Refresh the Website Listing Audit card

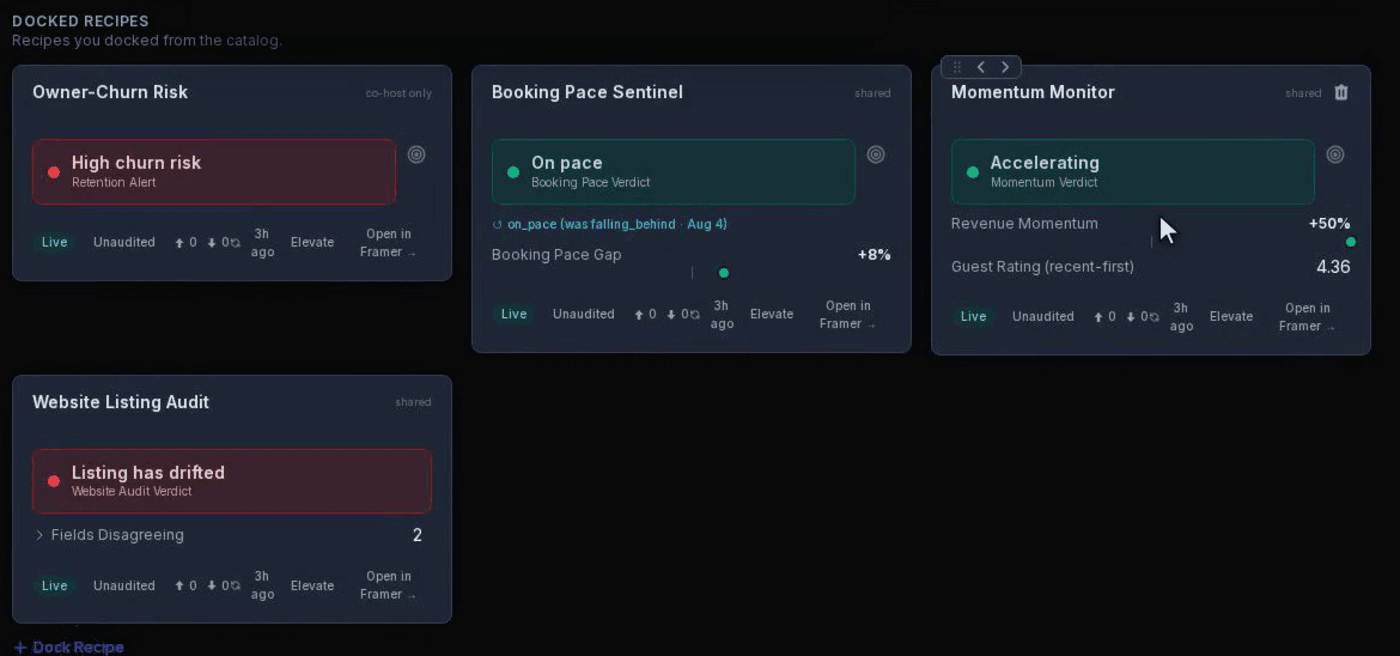click(x=235, y=586)
